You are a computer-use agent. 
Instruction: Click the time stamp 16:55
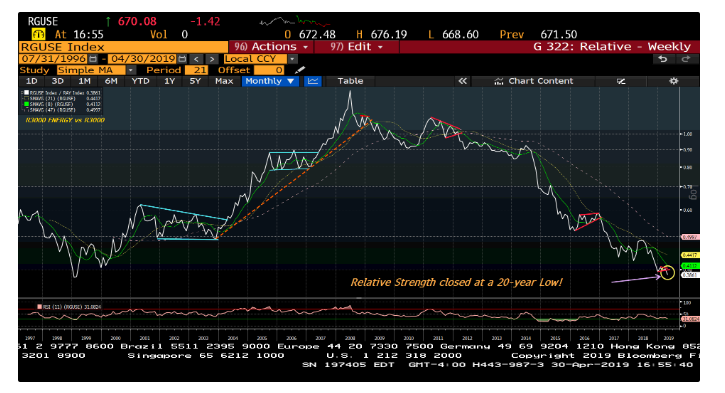point(88,34)
